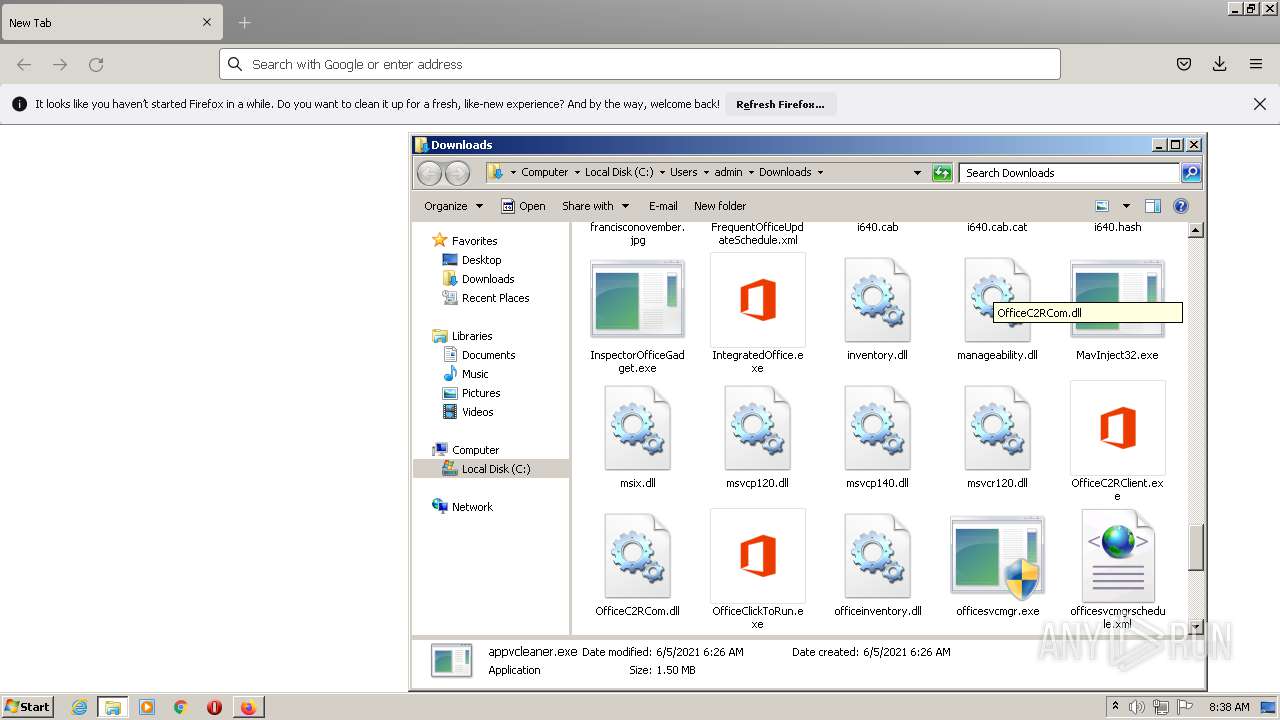Click the Search Downloads input box
Screen dimensions: 1280x720
(1069, 173)
